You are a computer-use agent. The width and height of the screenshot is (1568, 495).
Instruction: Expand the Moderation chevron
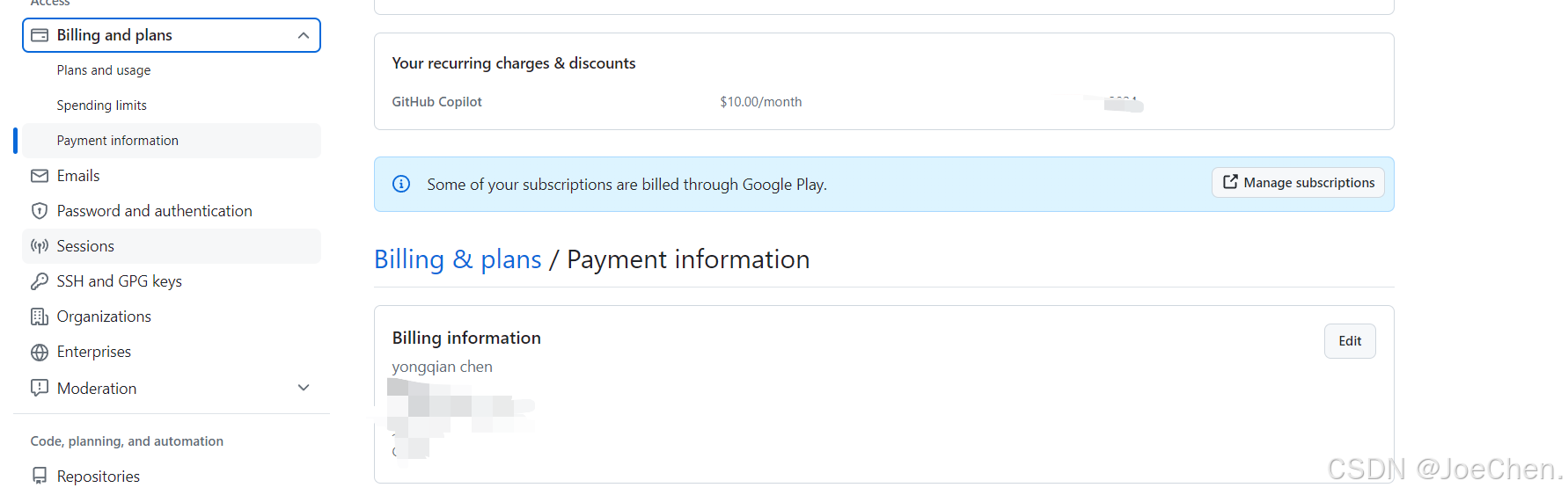tap(304, 388)
